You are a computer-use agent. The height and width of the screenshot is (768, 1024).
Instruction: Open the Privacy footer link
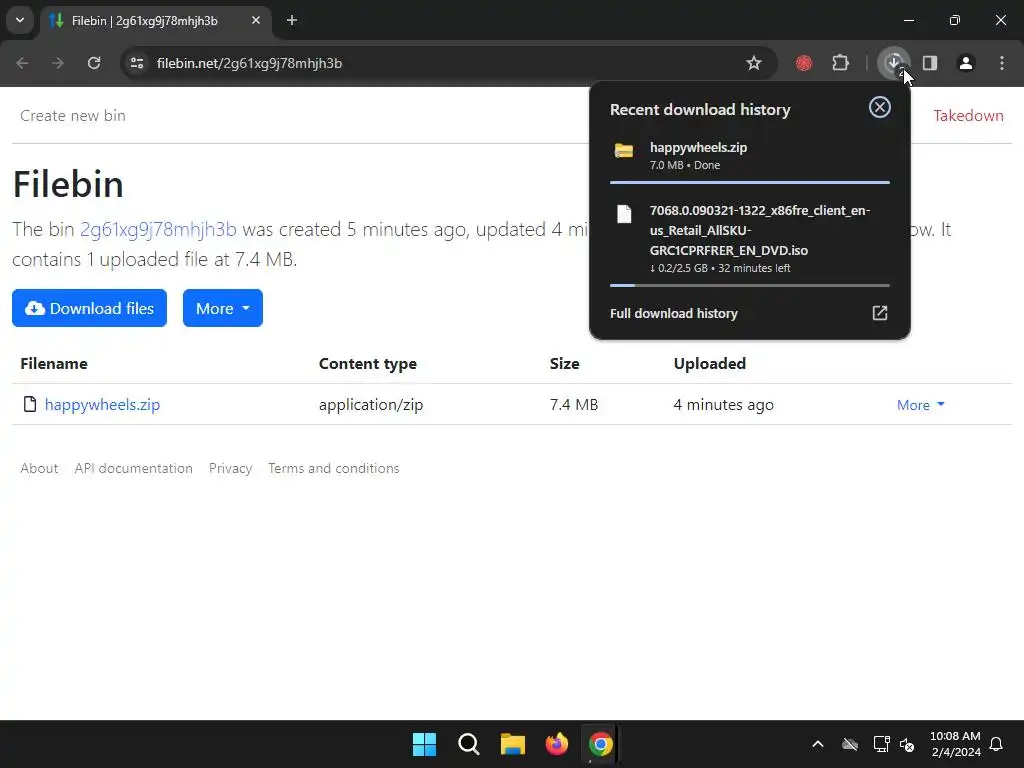230,468
